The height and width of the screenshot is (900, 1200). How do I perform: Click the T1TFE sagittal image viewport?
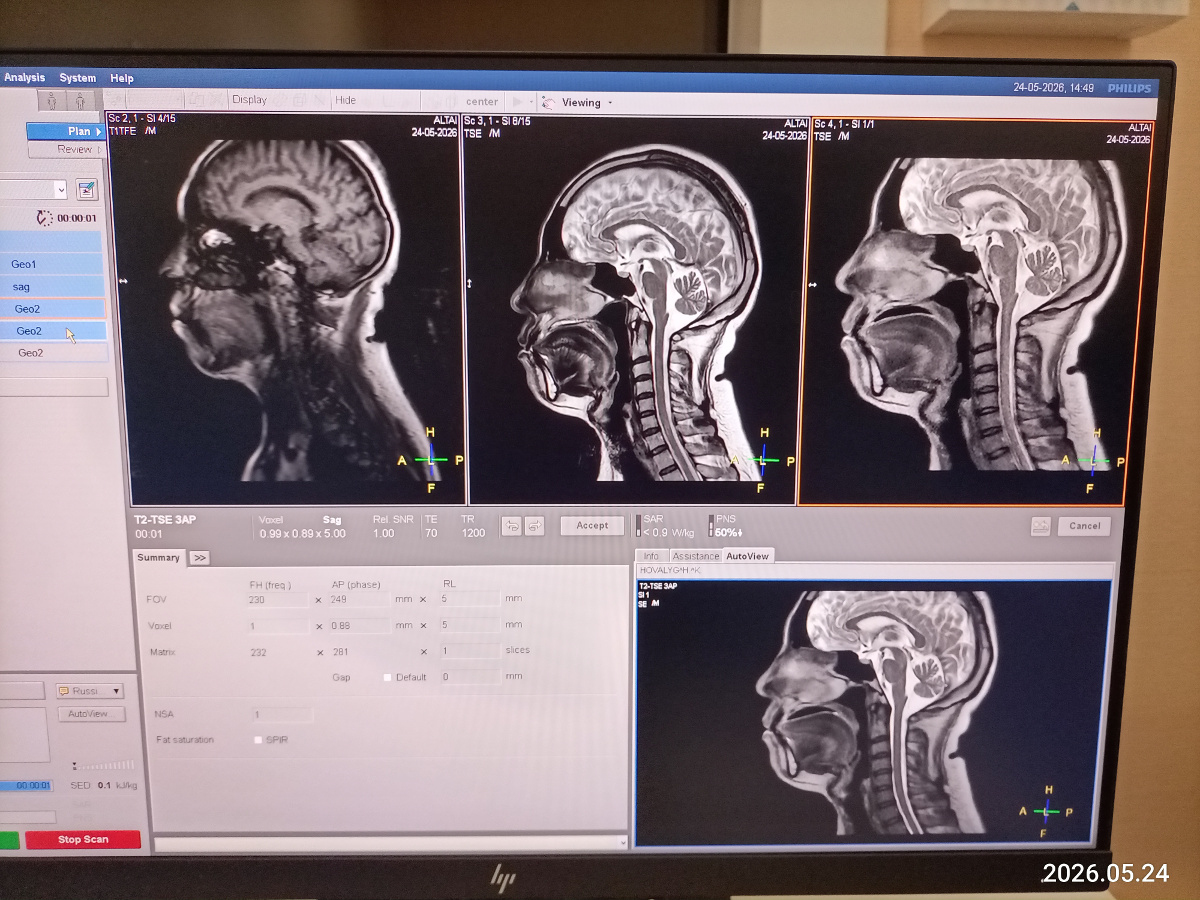(286, 310)
